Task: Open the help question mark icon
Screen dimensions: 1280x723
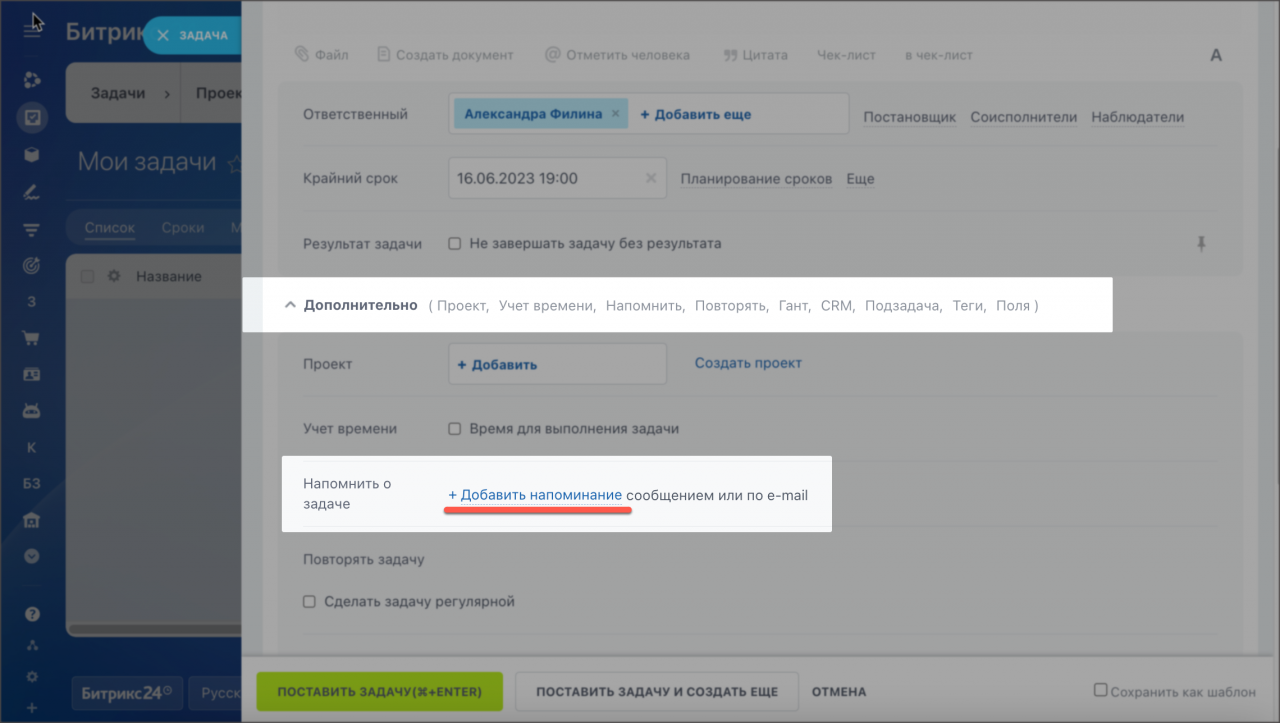Action: point(32,614)
